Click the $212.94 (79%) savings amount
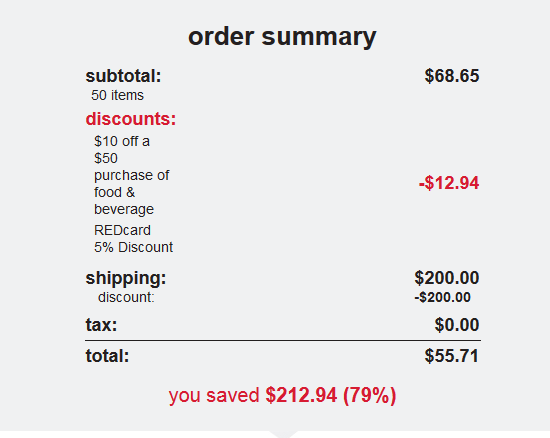The width and height of the screenshot is (550, 438). pos(331,396)
